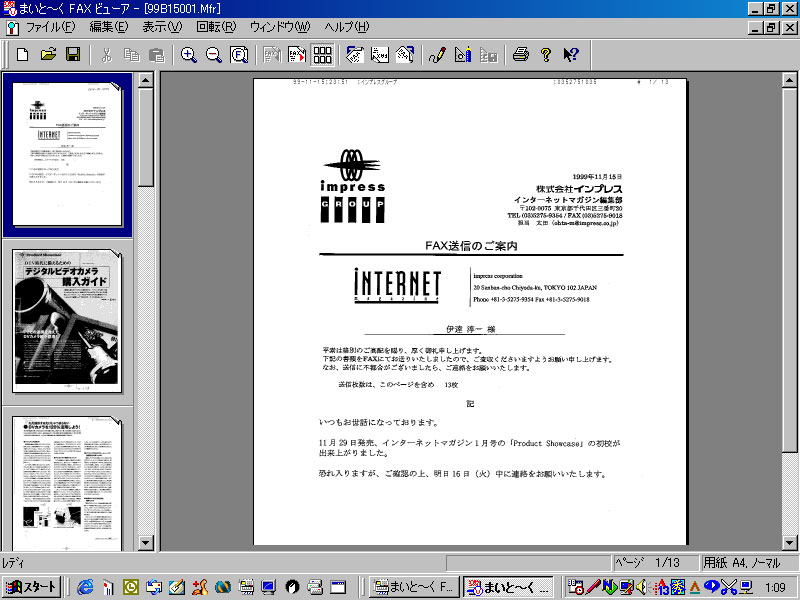Toggle the thumbnail grid view button

[x=323, y=55]
